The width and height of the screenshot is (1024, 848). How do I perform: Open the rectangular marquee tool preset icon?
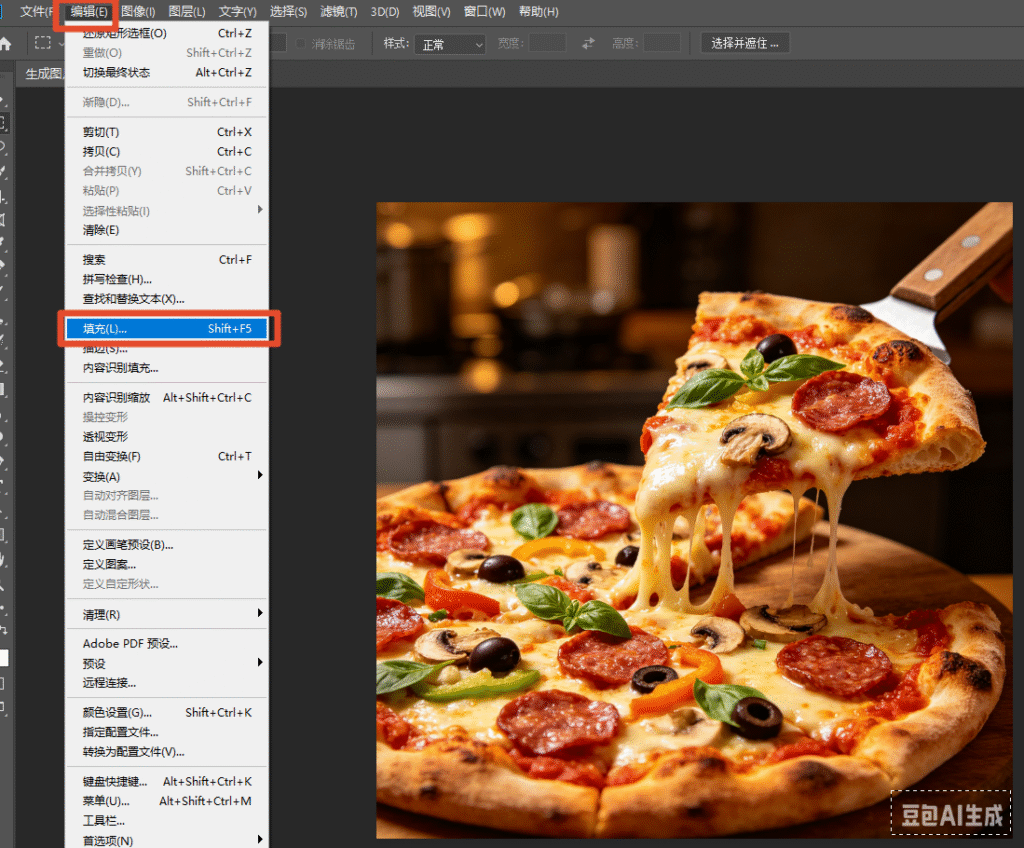(43, 43)
